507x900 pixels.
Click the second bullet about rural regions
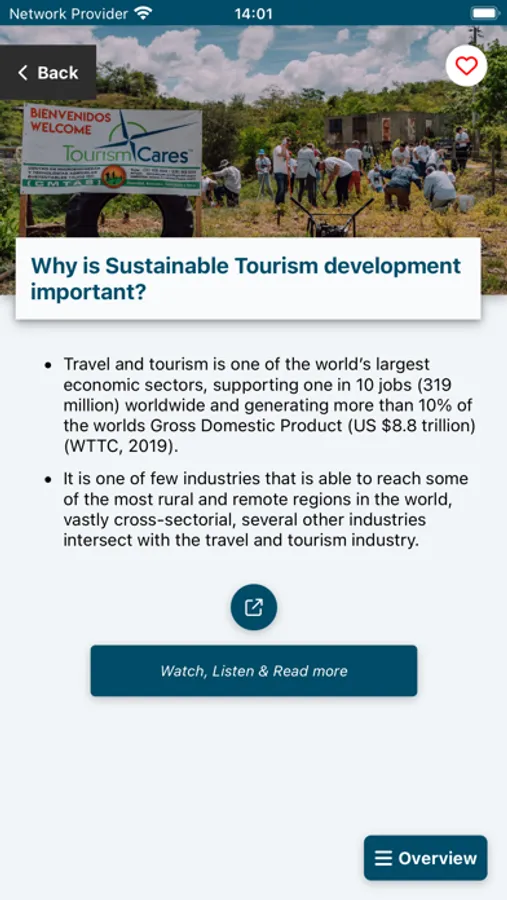(x=266, y=510)
